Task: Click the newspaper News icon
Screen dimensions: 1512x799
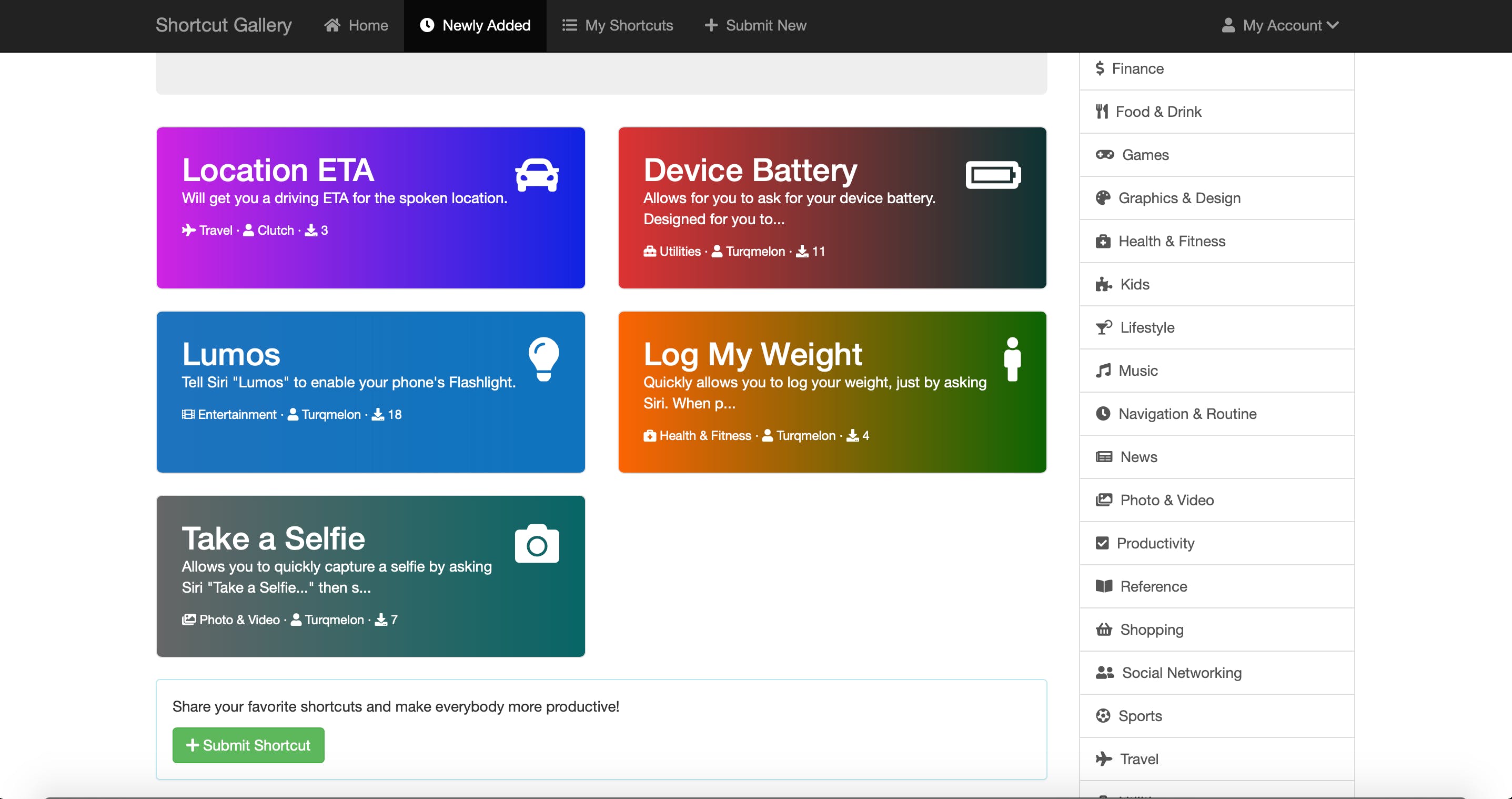Action: pos(1103,457)
